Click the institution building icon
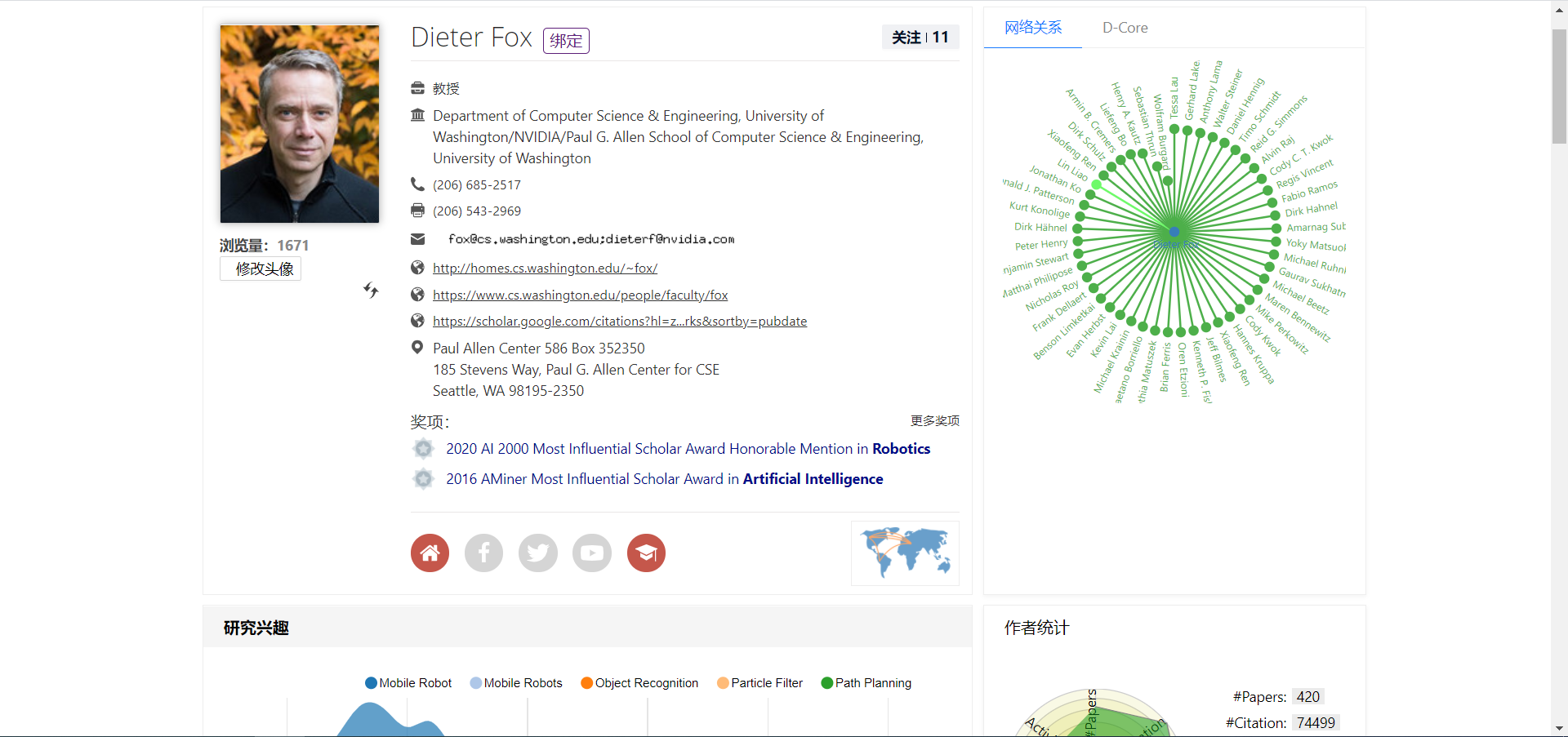 click(x=417, y=115)
